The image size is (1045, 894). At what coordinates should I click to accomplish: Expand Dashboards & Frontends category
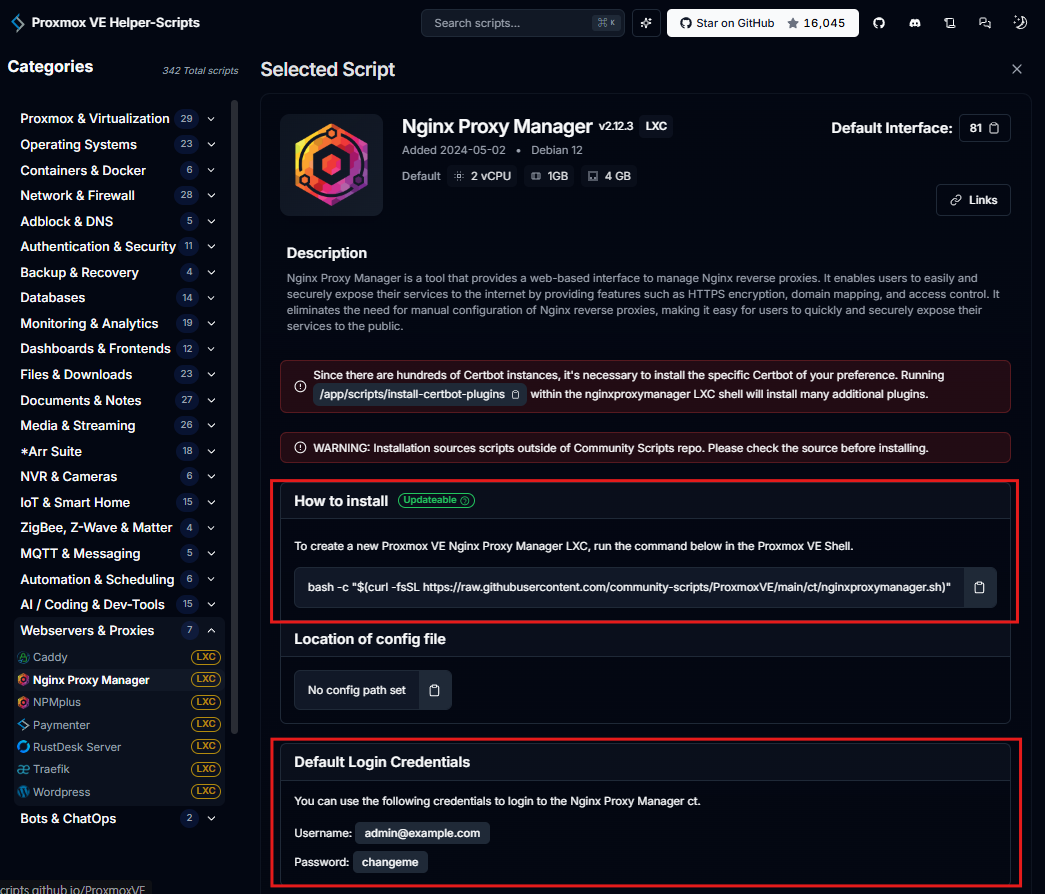point(119,349)
